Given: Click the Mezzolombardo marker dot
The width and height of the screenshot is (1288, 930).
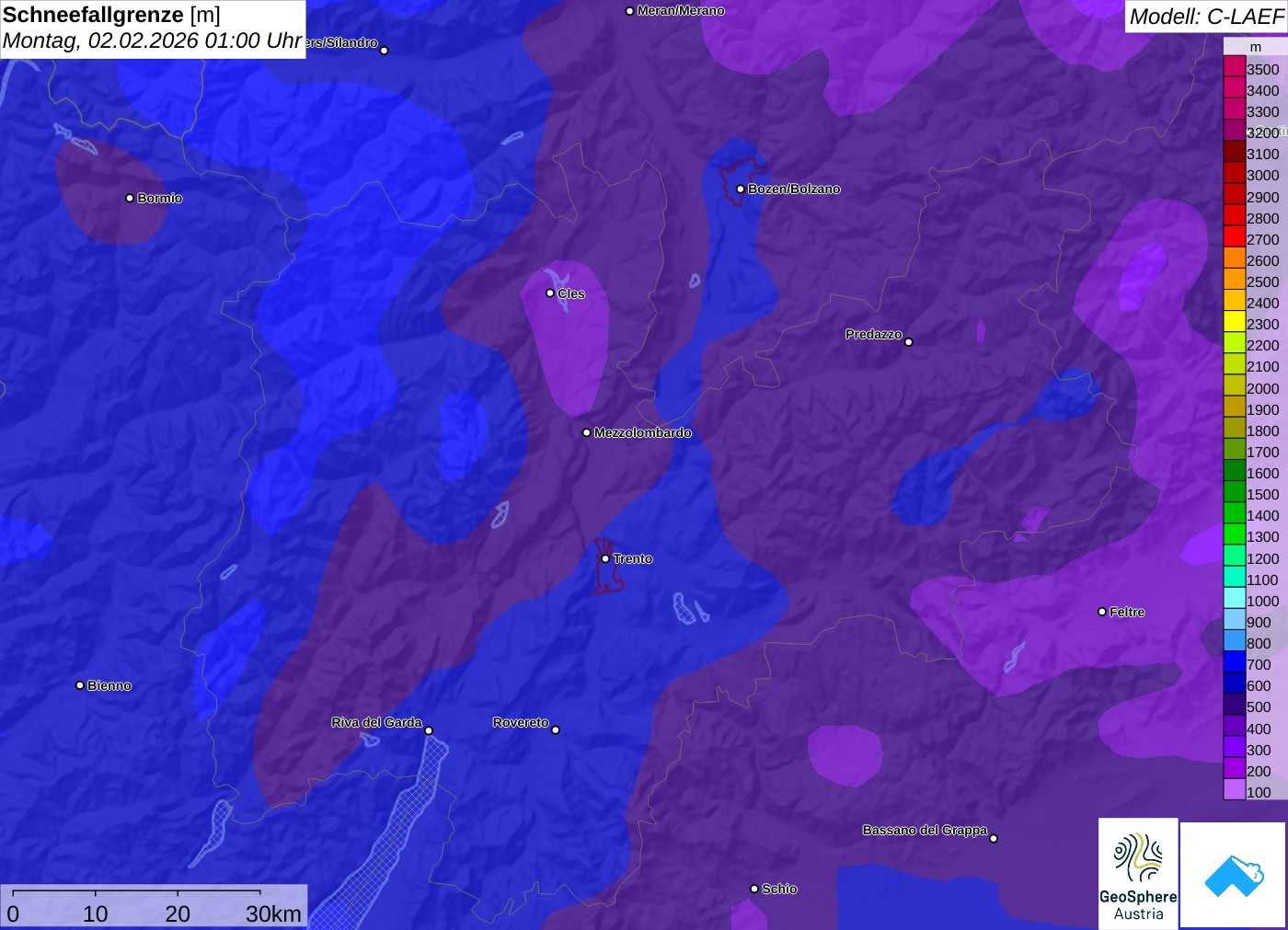Looking at the screenshot, I should coord(587,432).
